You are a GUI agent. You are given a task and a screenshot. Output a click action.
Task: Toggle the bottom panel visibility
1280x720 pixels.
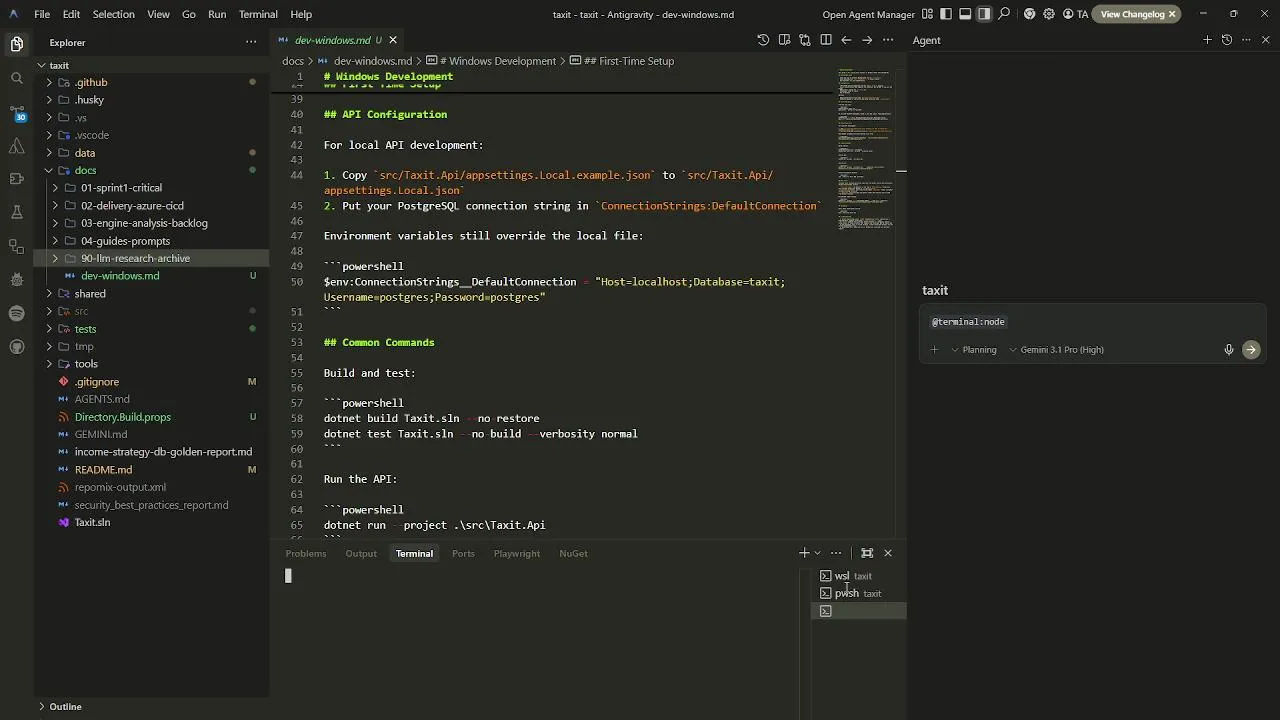[x=965, y=14]
